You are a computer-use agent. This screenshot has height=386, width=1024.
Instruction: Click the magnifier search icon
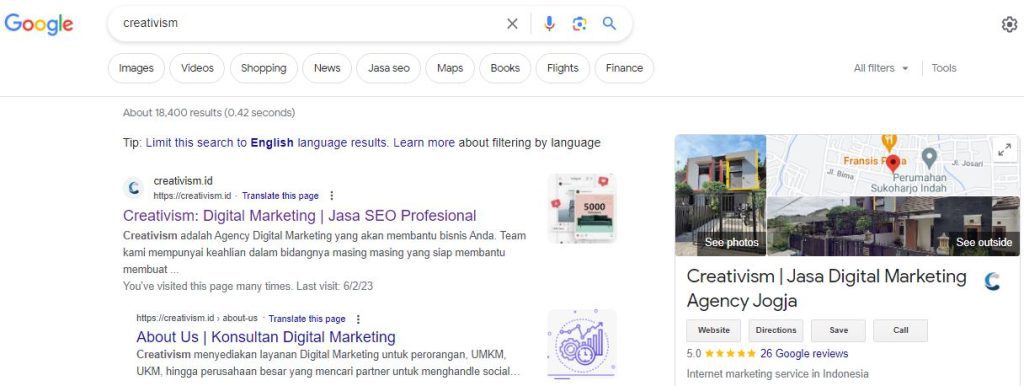pyautogui.click(x=609, y=24)
